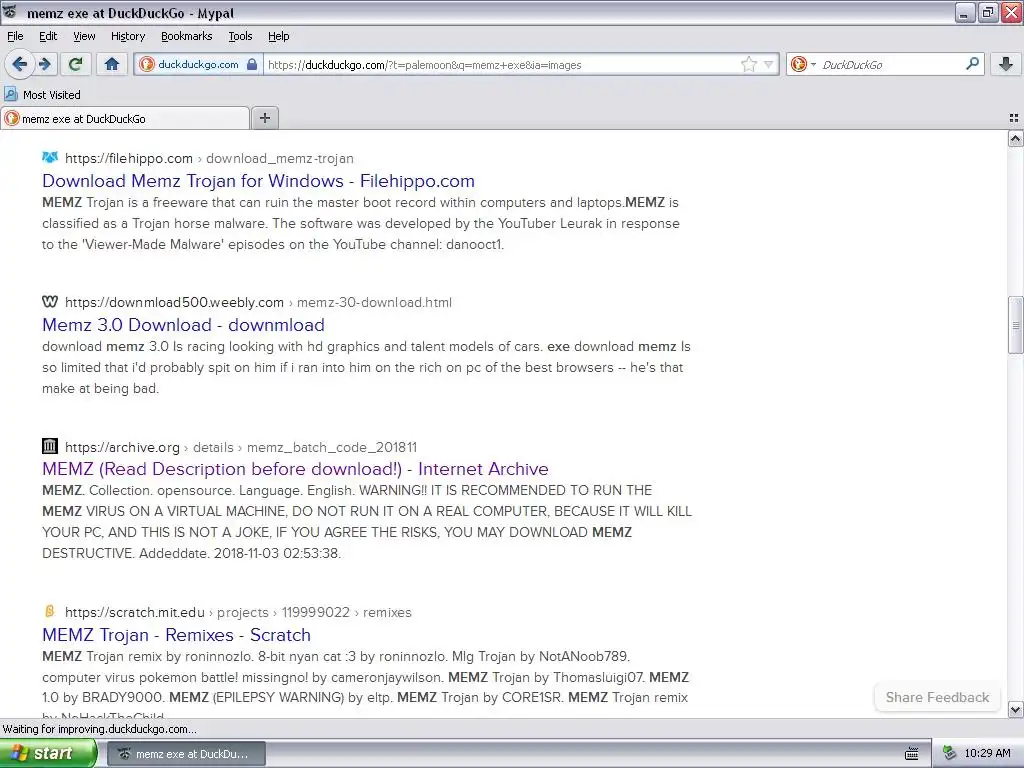Click 'memz-30-download.html' breadcrumb text
1024x768 pixels.
coord(374,302)
